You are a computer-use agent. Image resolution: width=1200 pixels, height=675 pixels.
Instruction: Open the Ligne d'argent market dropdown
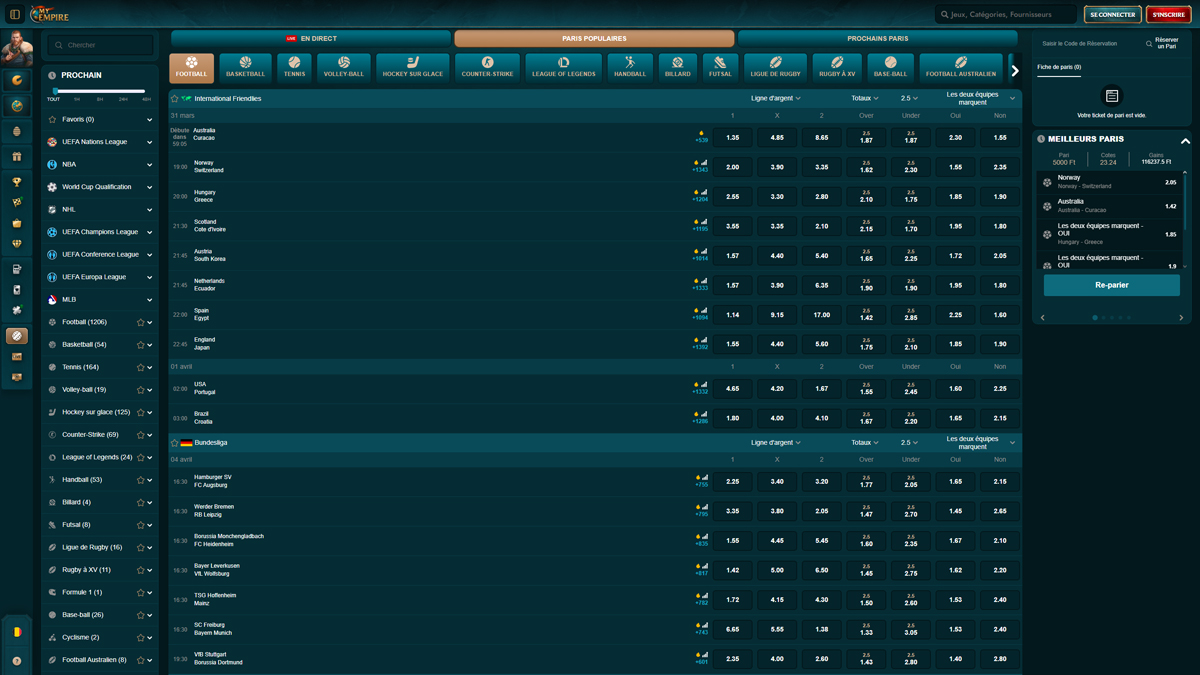click(776, 99)
